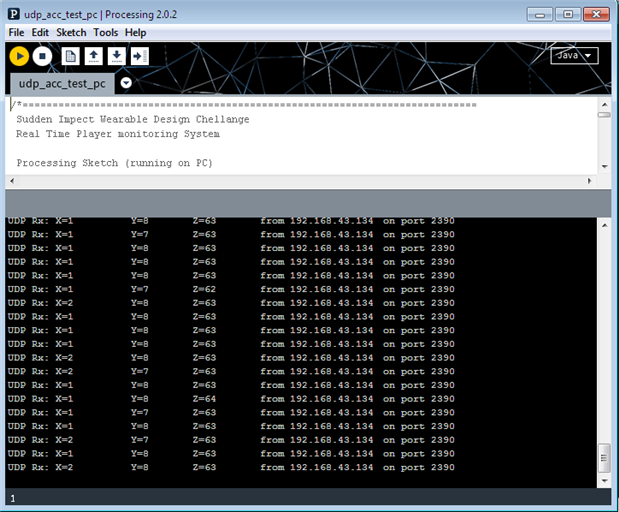Click the console scrollbar thumb
619x512 pixels.
point(604,458)
